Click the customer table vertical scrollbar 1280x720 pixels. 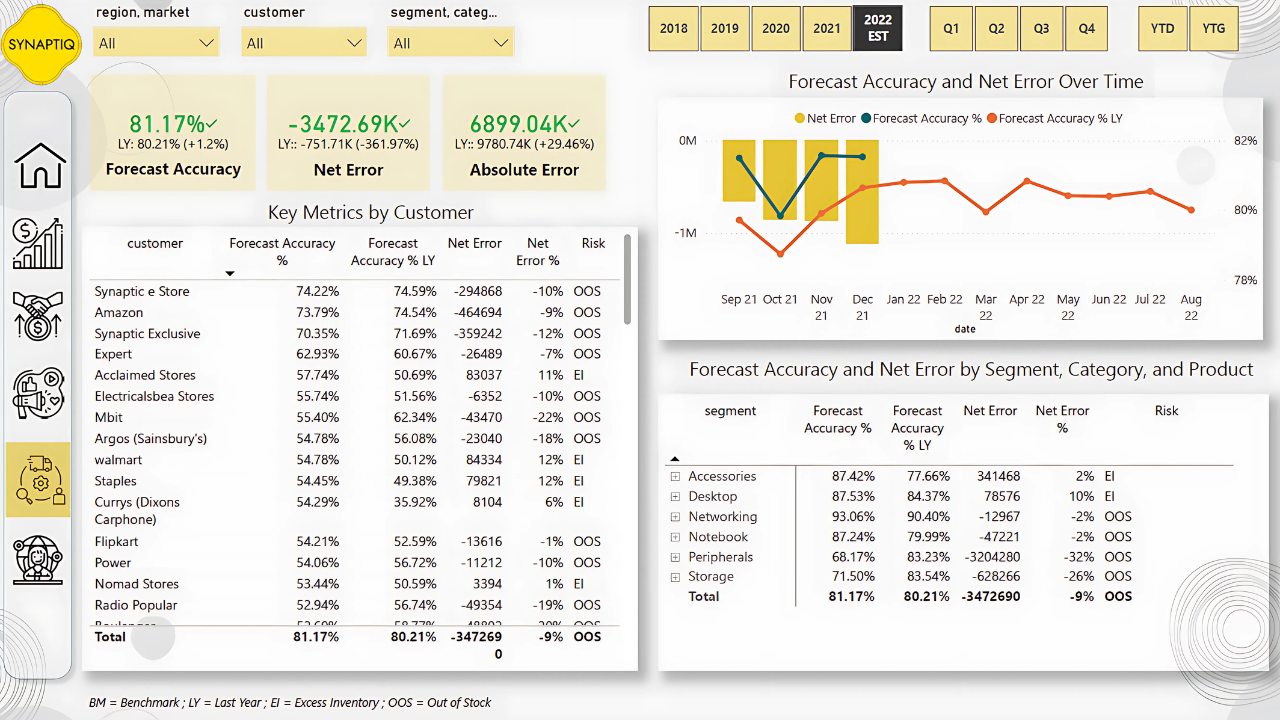click(627, 280)
